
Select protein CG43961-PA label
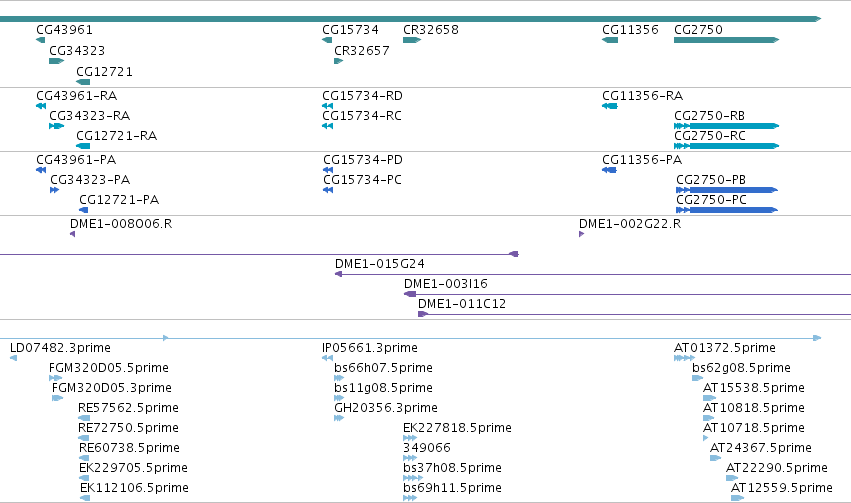click(x=76, y=160)
